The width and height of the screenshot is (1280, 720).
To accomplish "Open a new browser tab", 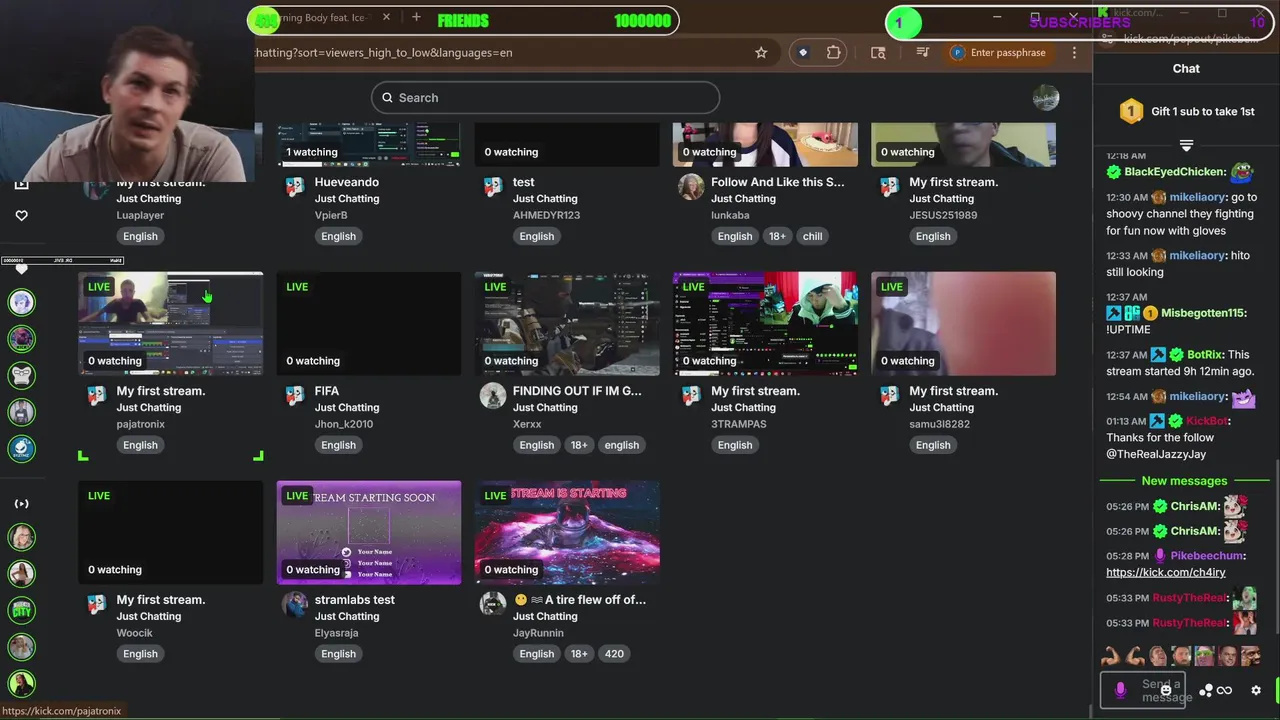I will (x=416, y=17).
